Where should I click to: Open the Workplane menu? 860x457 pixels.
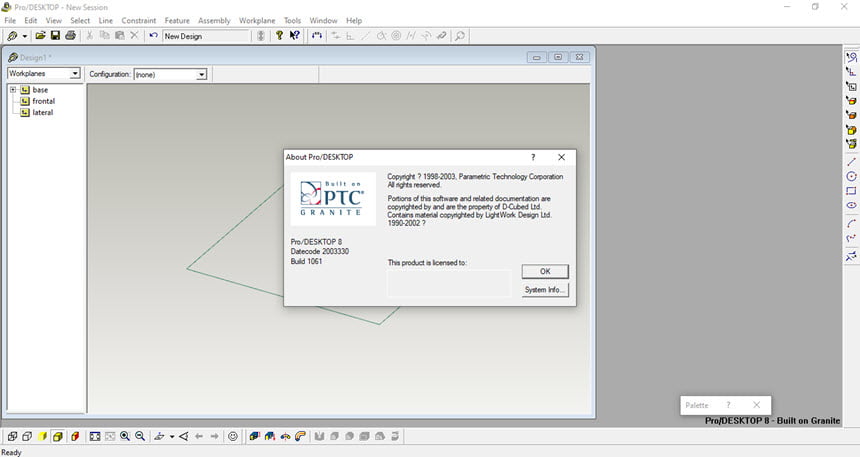[x=257, y=20]
